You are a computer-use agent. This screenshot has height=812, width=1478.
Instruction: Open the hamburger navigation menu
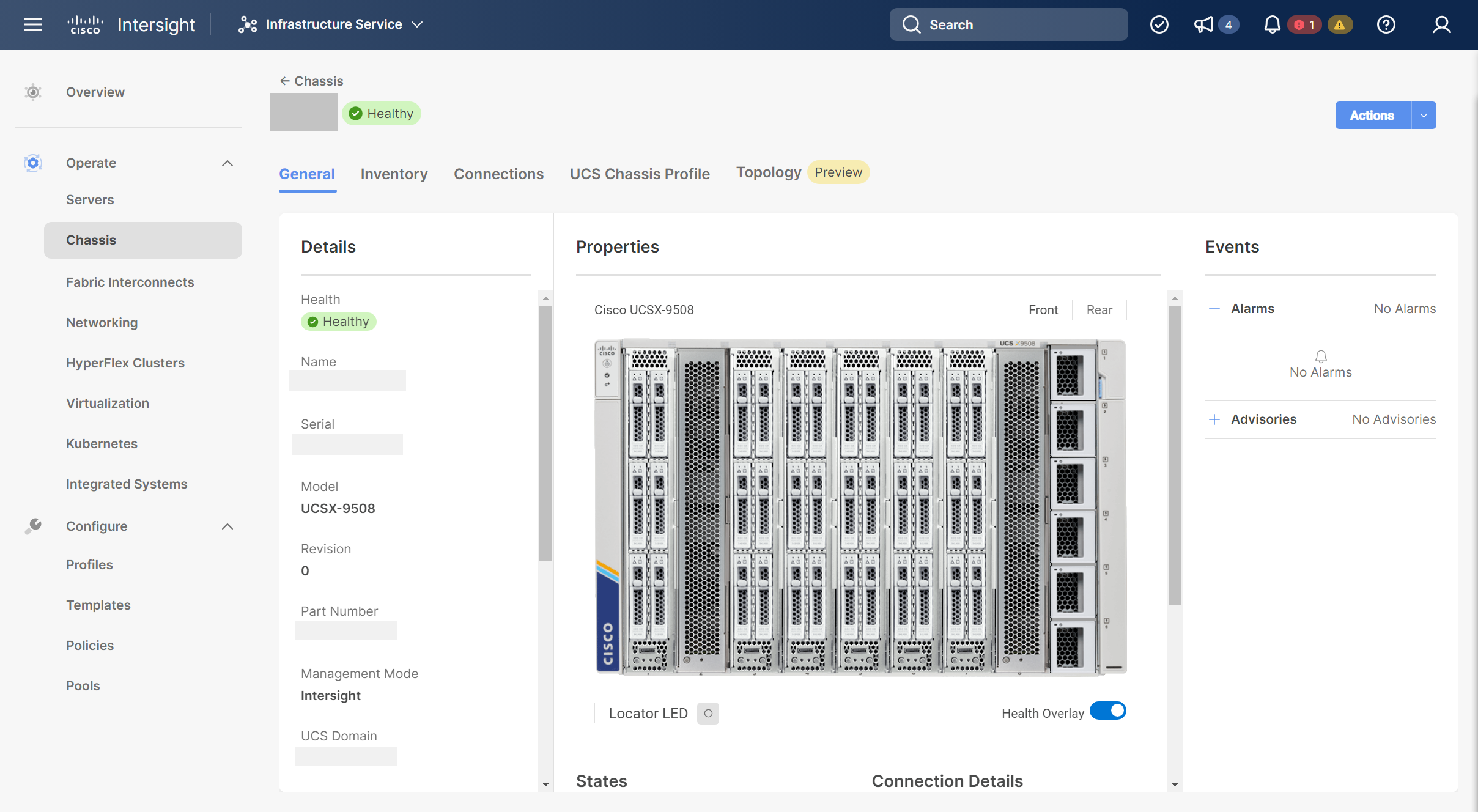pos(33,24)
